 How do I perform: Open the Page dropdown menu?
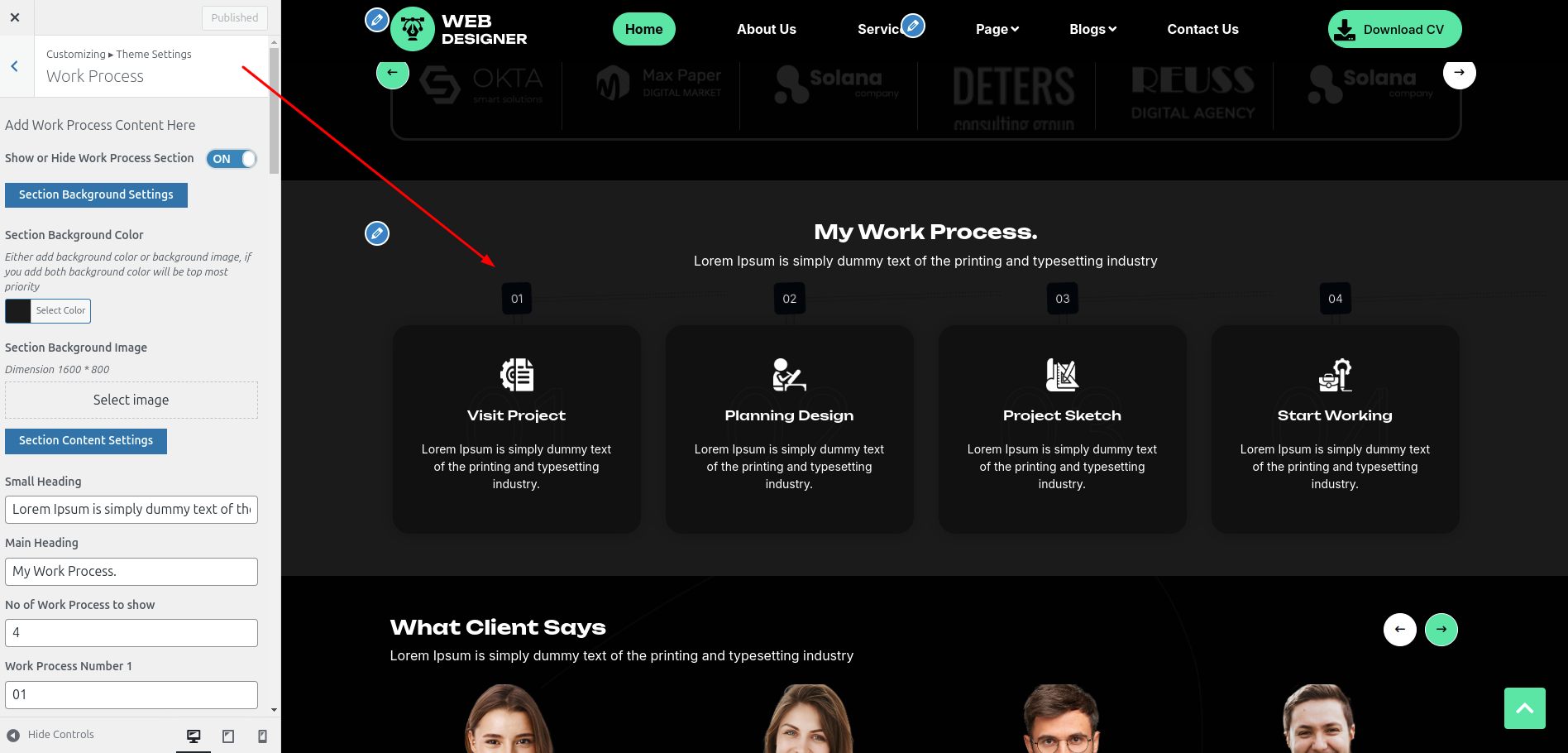(x=997, y=29)
